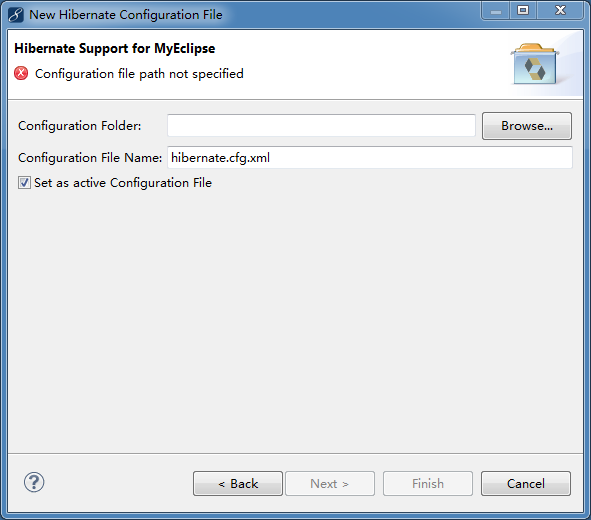Click the red error icon
This screenshot has width=591, height=520.
tap(21, 73)
